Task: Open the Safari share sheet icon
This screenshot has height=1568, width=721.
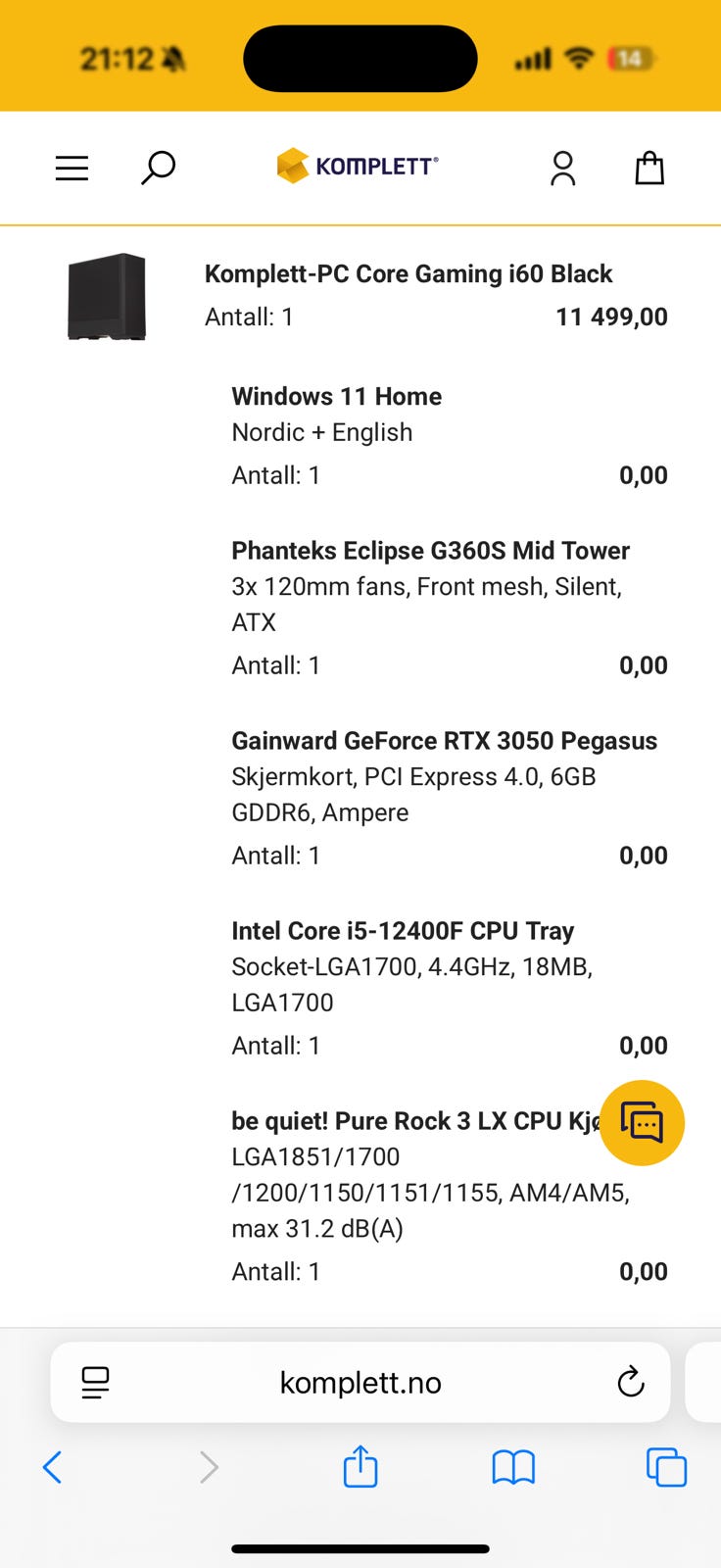Action: (360, 1466)
